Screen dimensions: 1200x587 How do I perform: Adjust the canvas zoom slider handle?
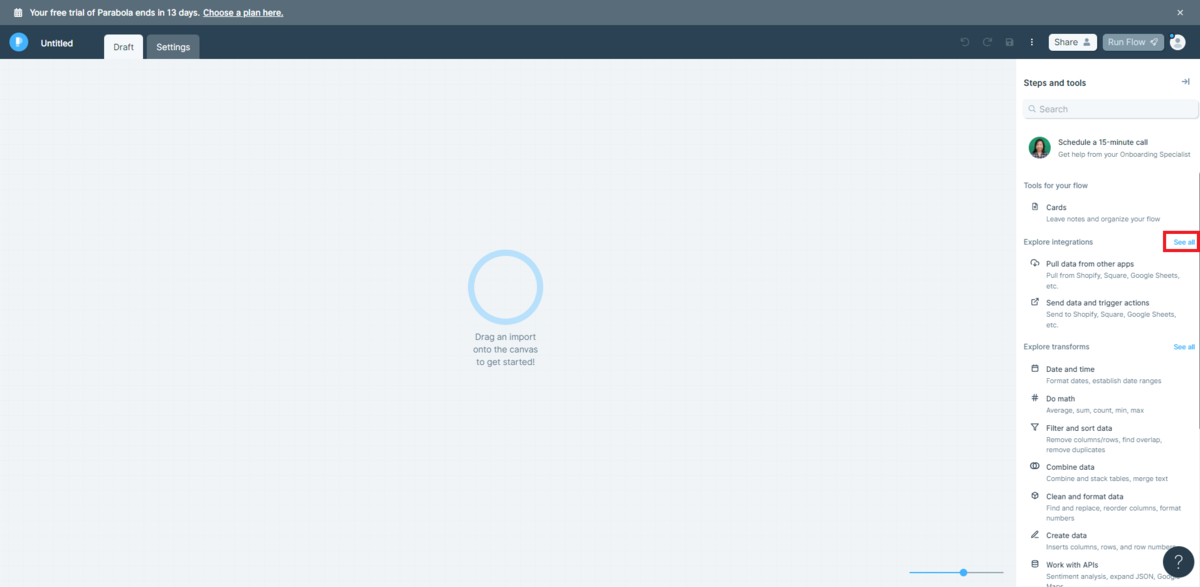[963, 572]
